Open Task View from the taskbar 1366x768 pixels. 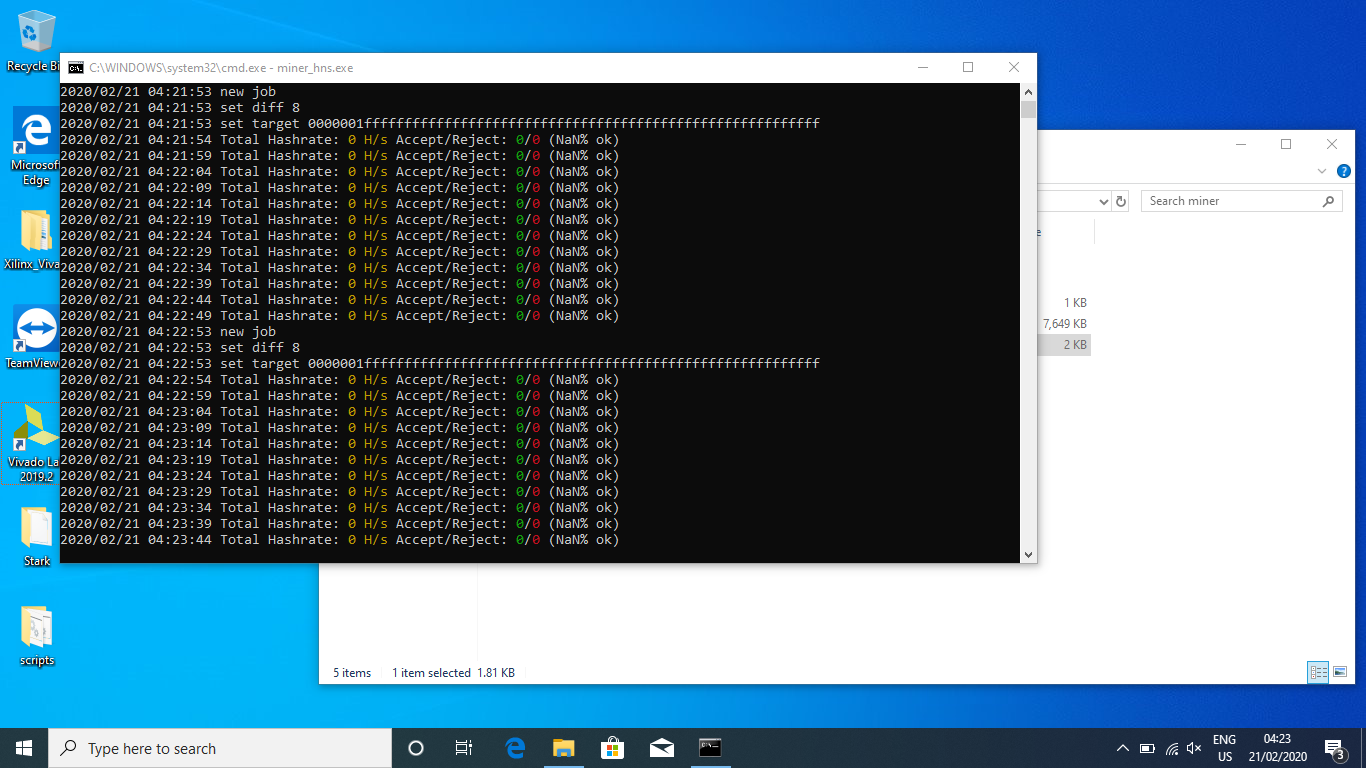click(464, 748)
